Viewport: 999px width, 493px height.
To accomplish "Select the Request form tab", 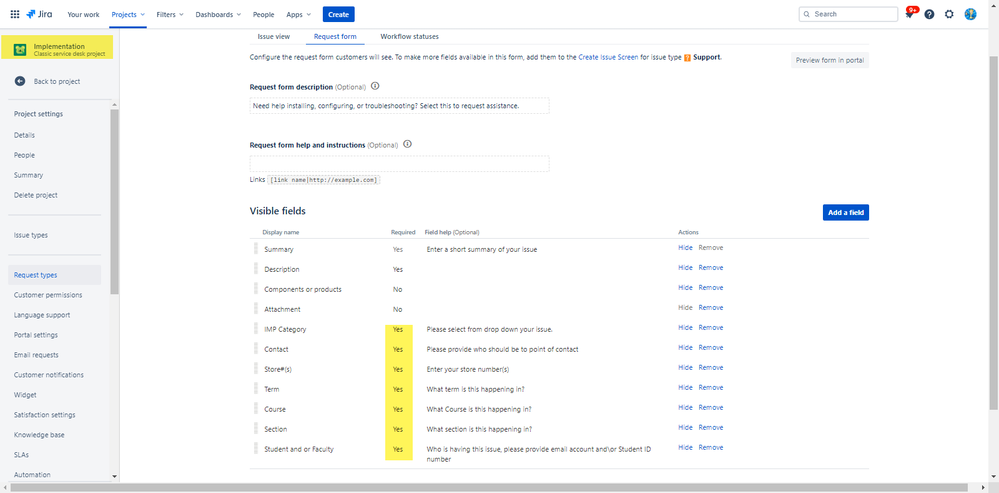I will 335,36.
